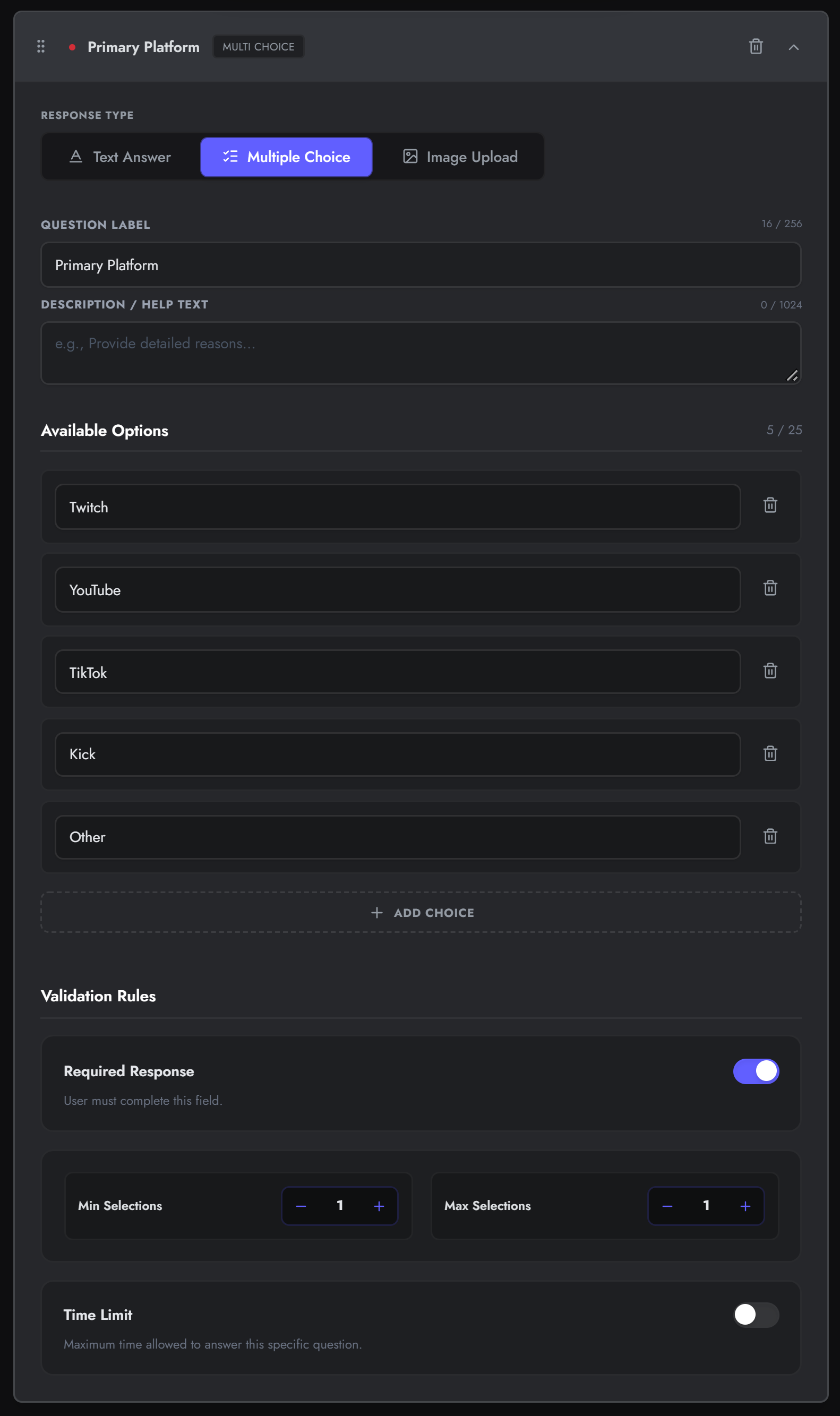Viewport: 840px width, 1416px height.
Task: Edit the Kick option field
Action: 397,754
